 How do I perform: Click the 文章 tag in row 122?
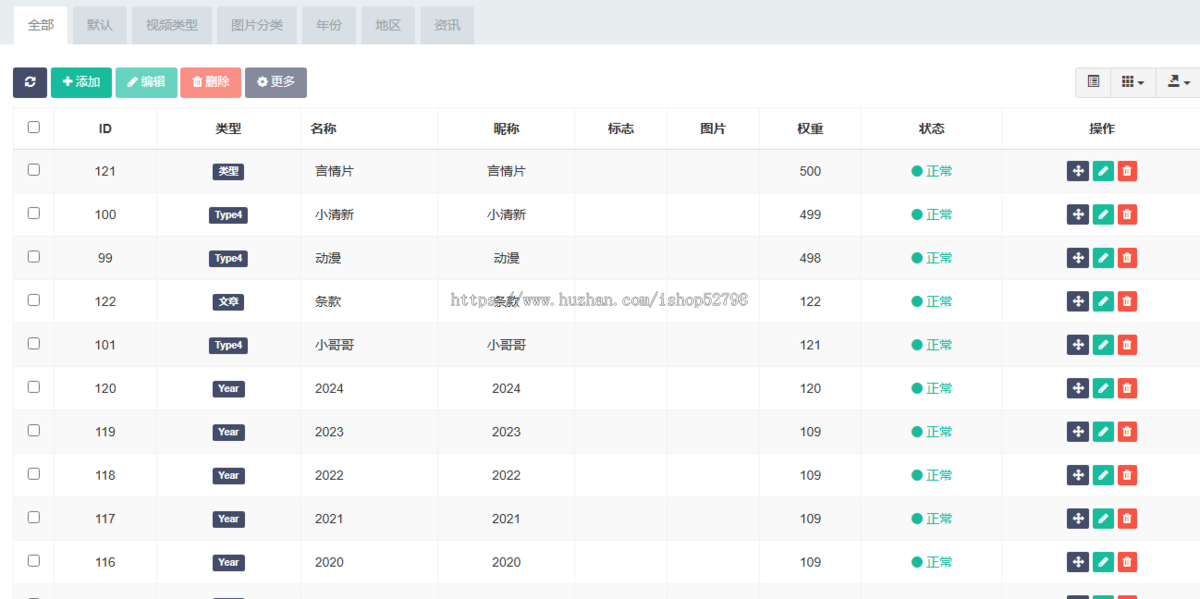coord(228,301)
